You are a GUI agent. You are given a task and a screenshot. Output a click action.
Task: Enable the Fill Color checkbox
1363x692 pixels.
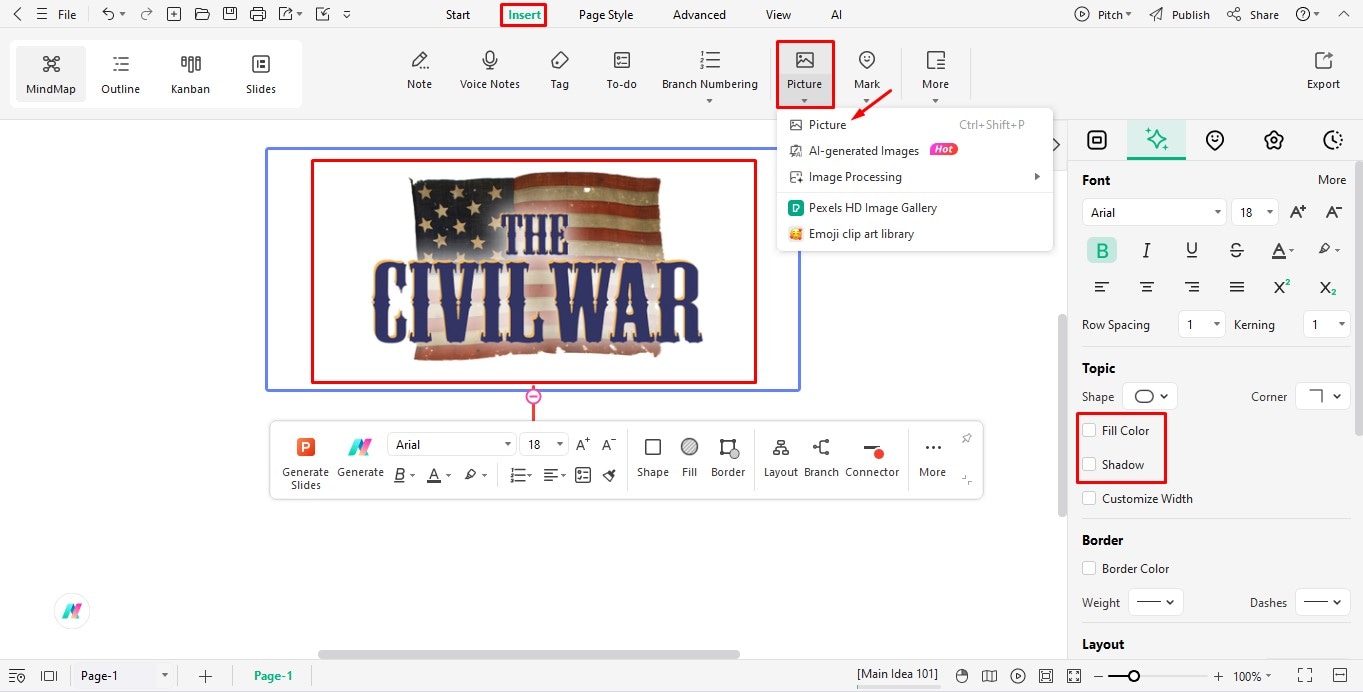(x=1089, y=431)
